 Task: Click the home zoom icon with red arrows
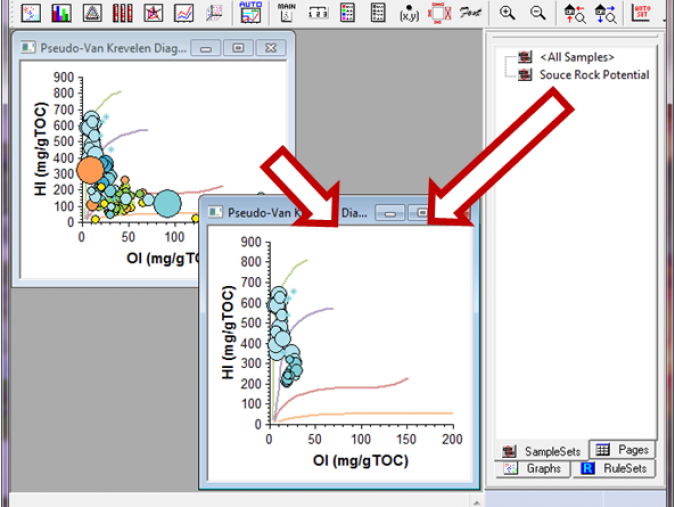(x=575, y=13)
